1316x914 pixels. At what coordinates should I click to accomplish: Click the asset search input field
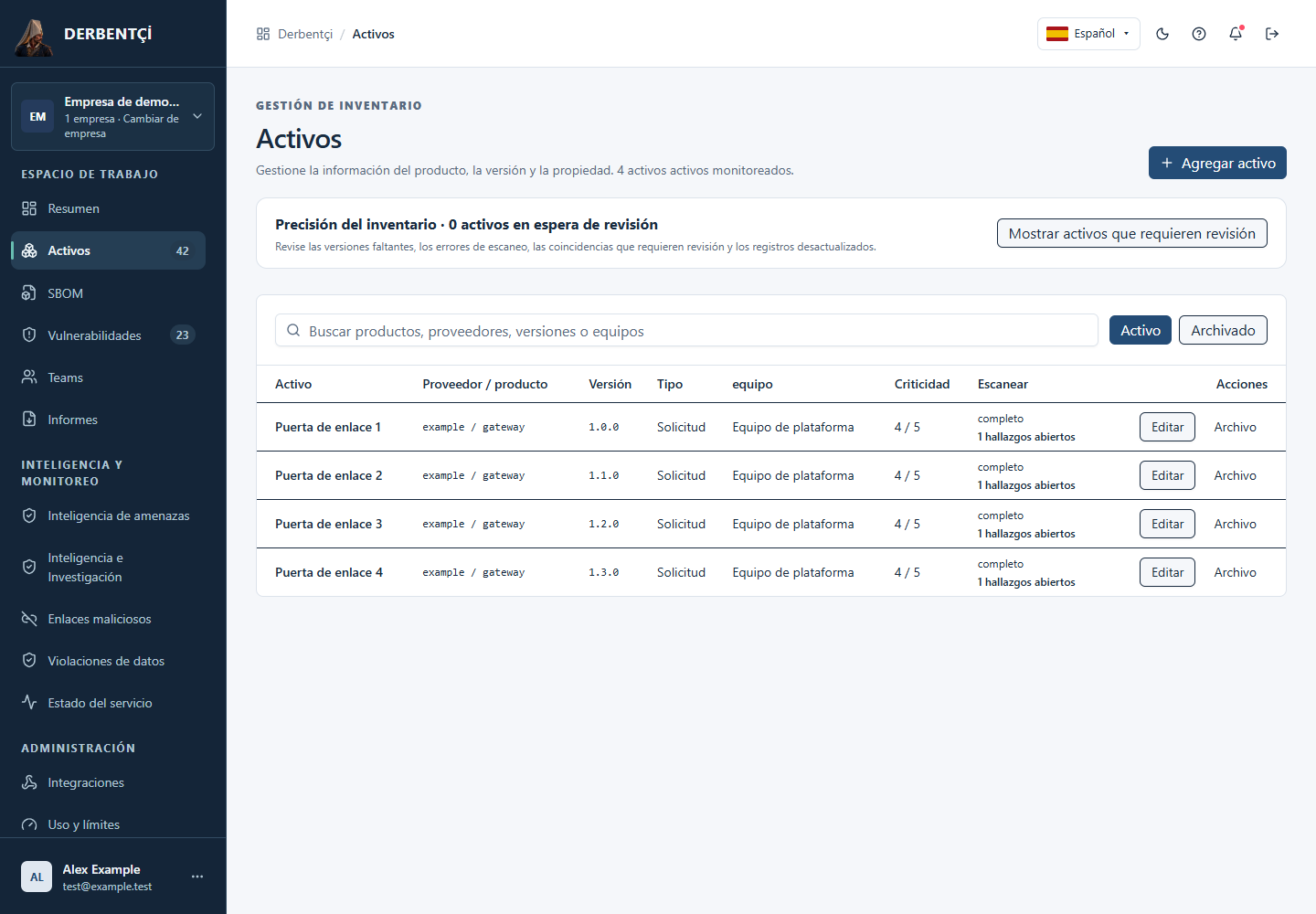pyautogui.click(x=686, y=330)
